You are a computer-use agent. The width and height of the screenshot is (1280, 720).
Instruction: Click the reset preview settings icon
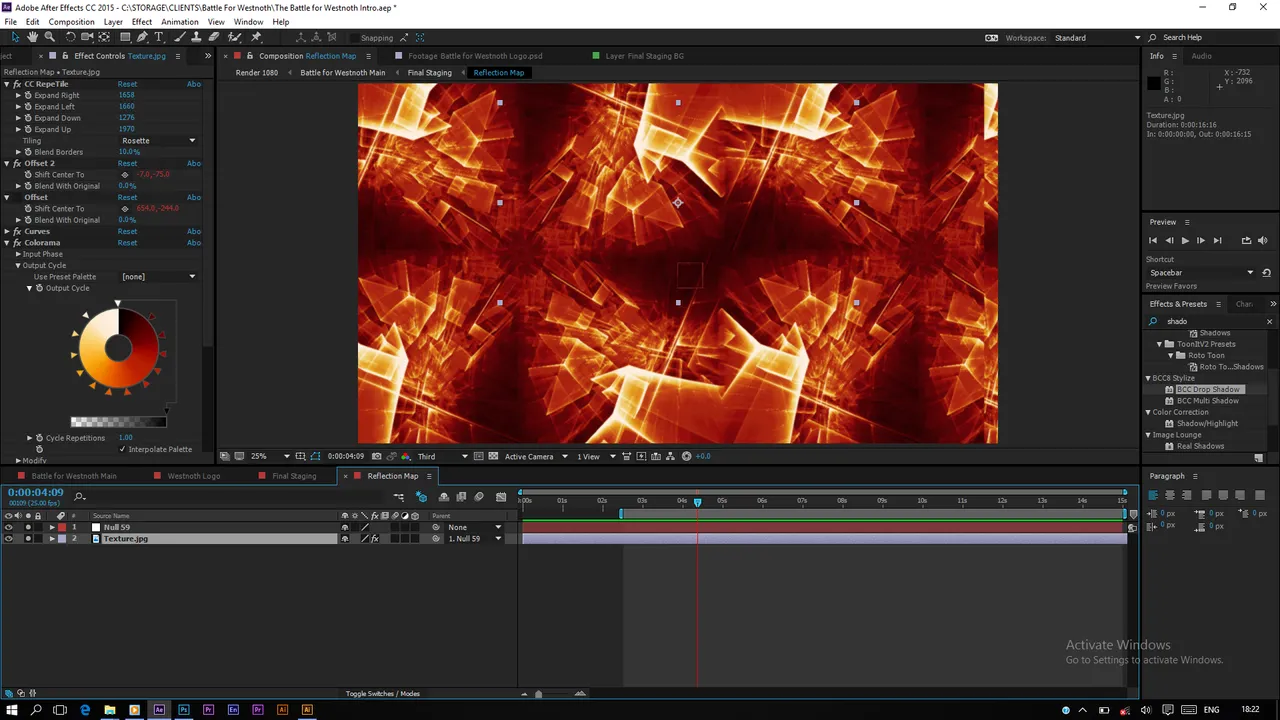[1267, 273]
